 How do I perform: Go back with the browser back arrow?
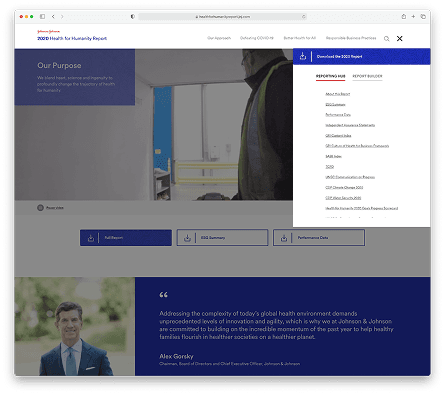[53, 16]
